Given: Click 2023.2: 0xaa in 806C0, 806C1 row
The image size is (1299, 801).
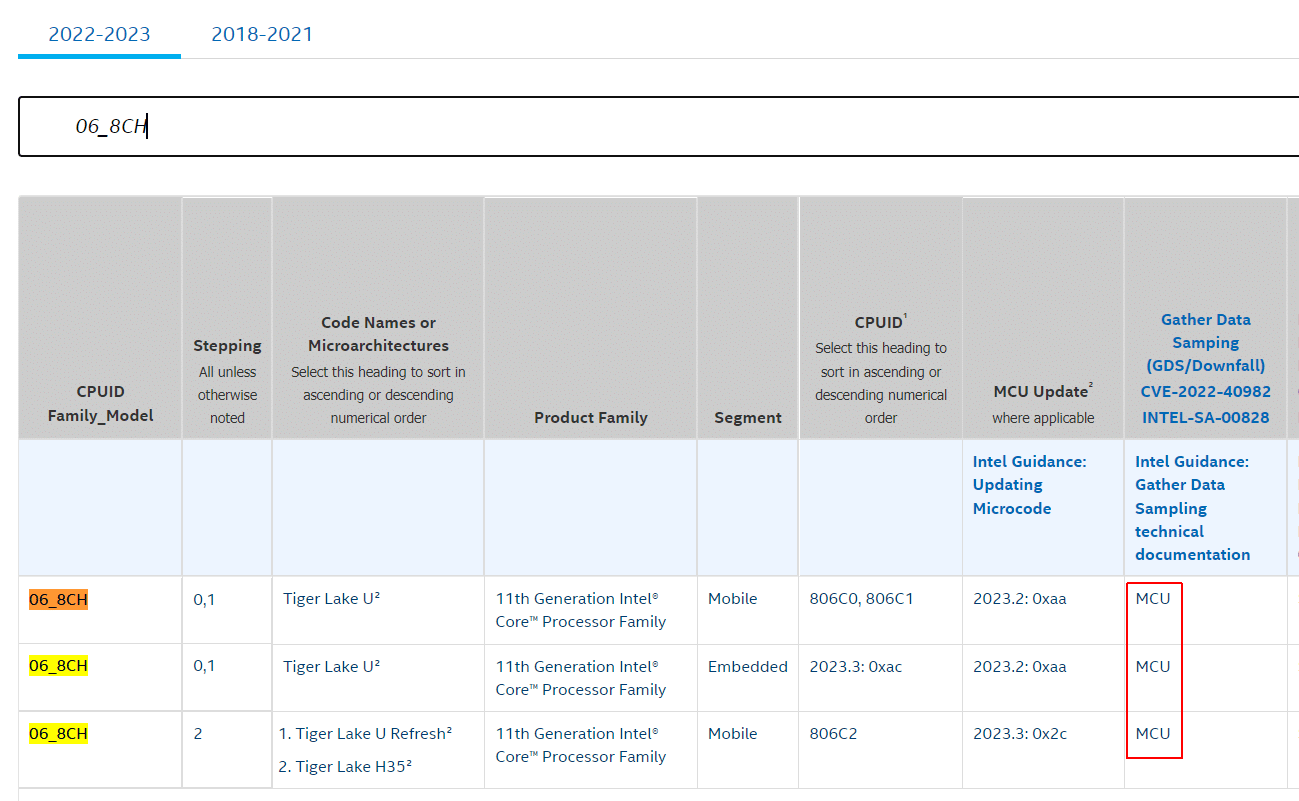Looking at the screenshot, I should tap(1019, 599).
